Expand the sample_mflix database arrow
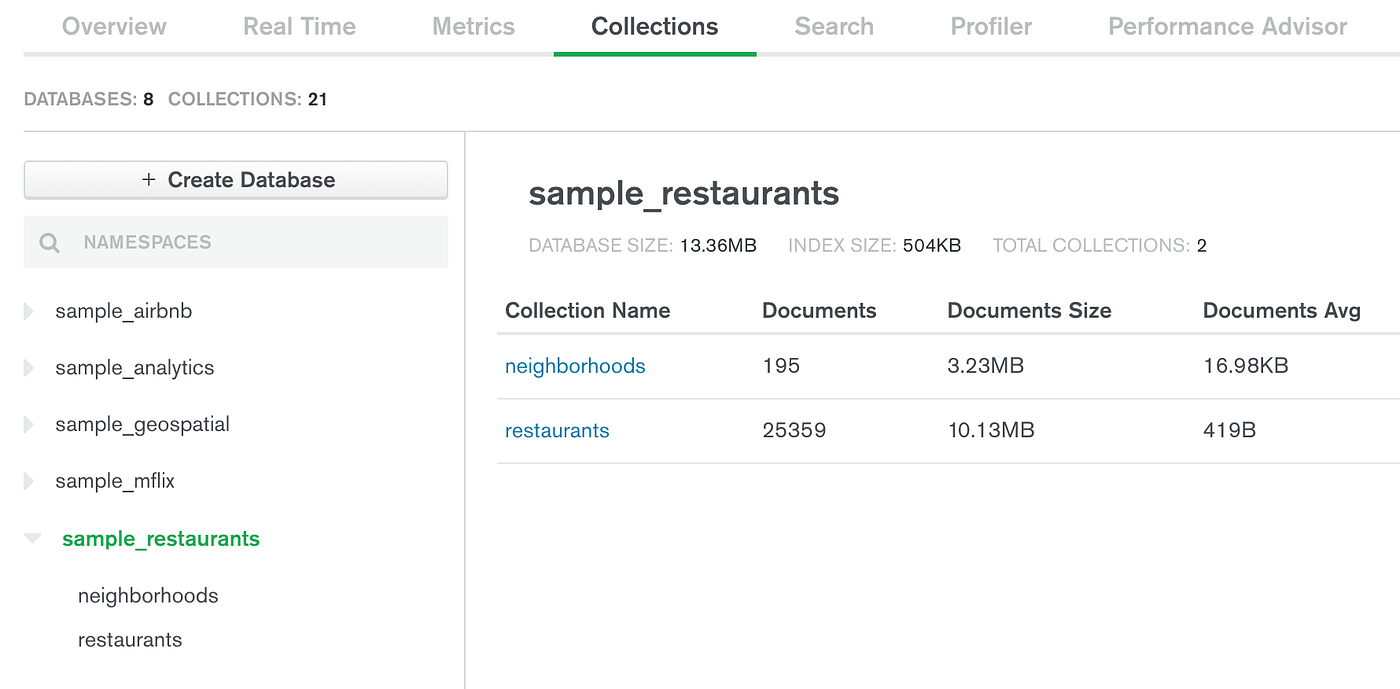This screenshot has height=689, width=1400. tap(29, 482)
